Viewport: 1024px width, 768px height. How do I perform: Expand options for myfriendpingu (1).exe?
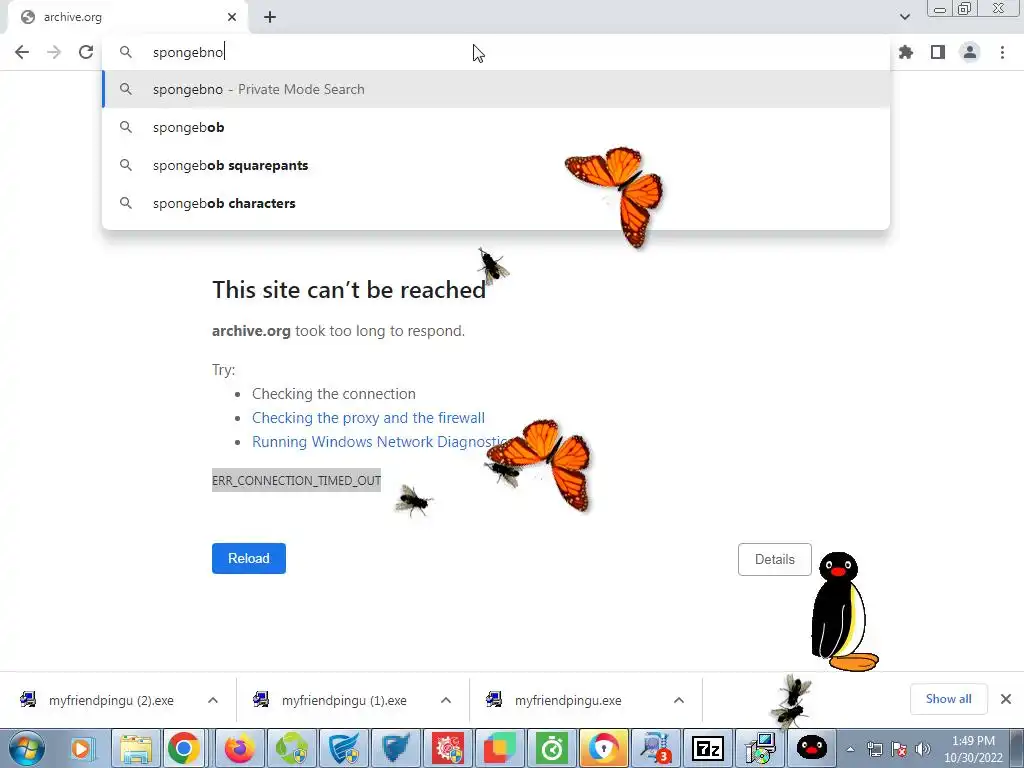[446, 700]
